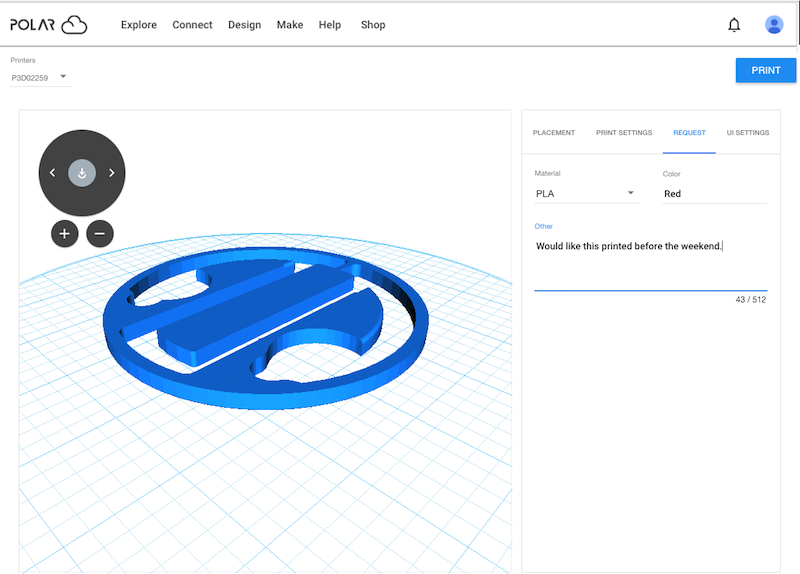Zoom out with the minus button

(x=99, y=234)
